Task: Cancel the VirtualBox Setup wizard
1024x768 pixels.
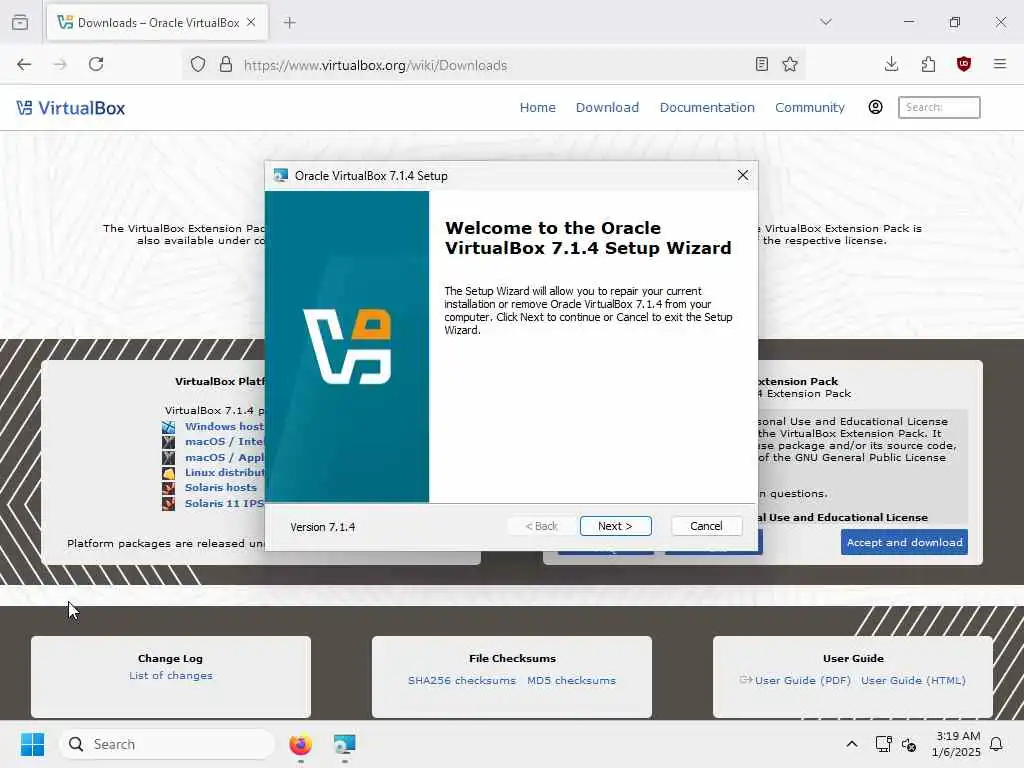Action: pyautogui.click(x=706, y=526)
